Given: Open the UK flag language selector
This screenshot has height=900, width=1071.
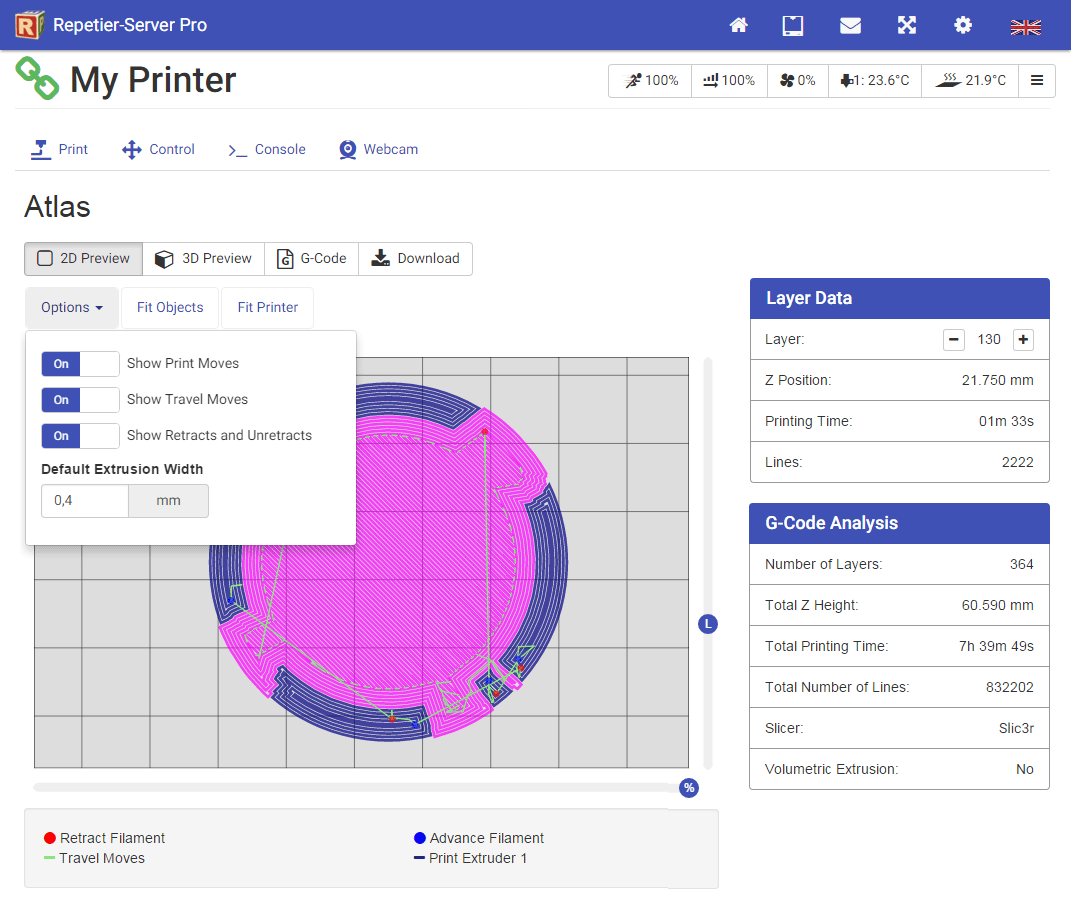Looking at the screenshot, I should click(x=1026, y=27).
